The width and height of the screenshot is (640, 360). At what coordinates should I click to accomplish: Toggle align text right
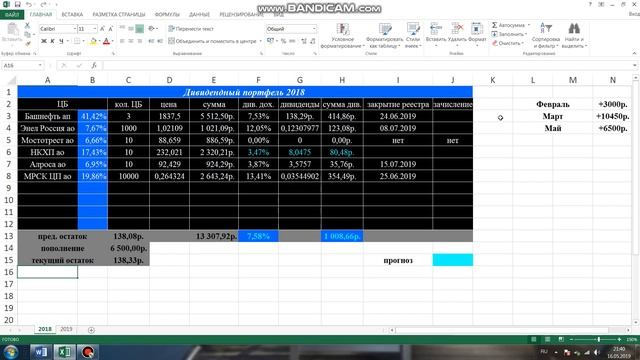click(140, 41)
